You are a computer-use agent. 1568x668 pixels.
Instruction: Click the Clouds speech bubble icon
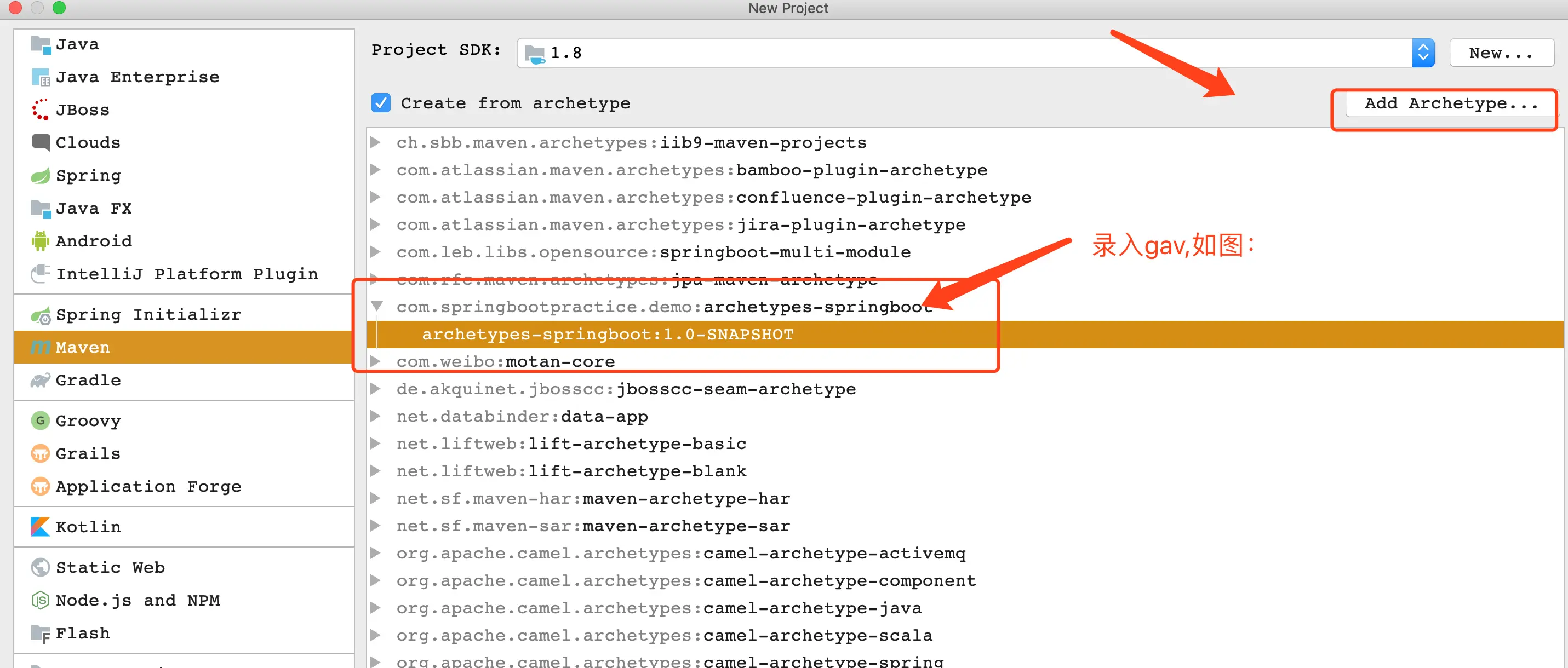point(40,142)
